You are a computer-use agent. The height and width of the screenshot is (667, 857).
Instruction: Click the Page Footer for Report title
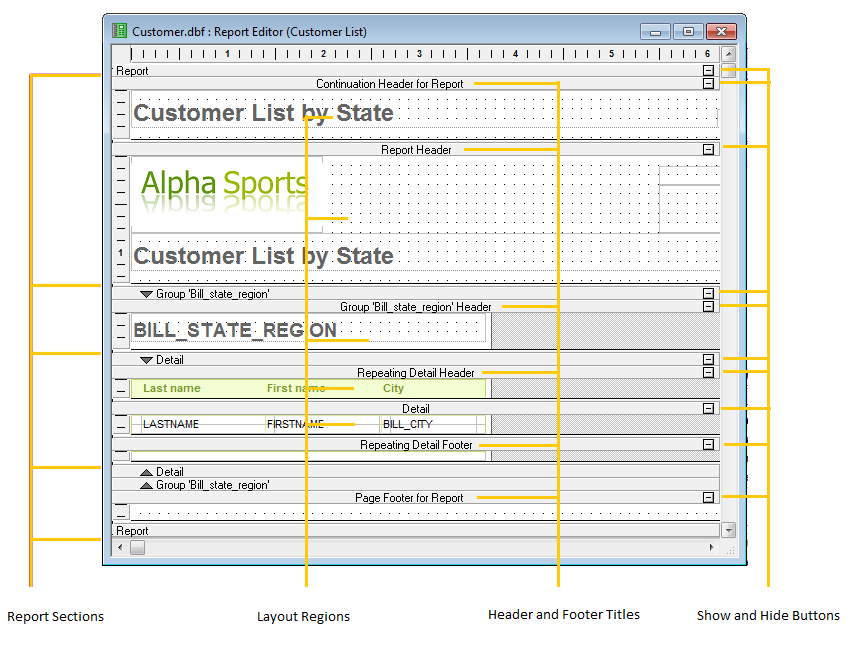(409, 498)
